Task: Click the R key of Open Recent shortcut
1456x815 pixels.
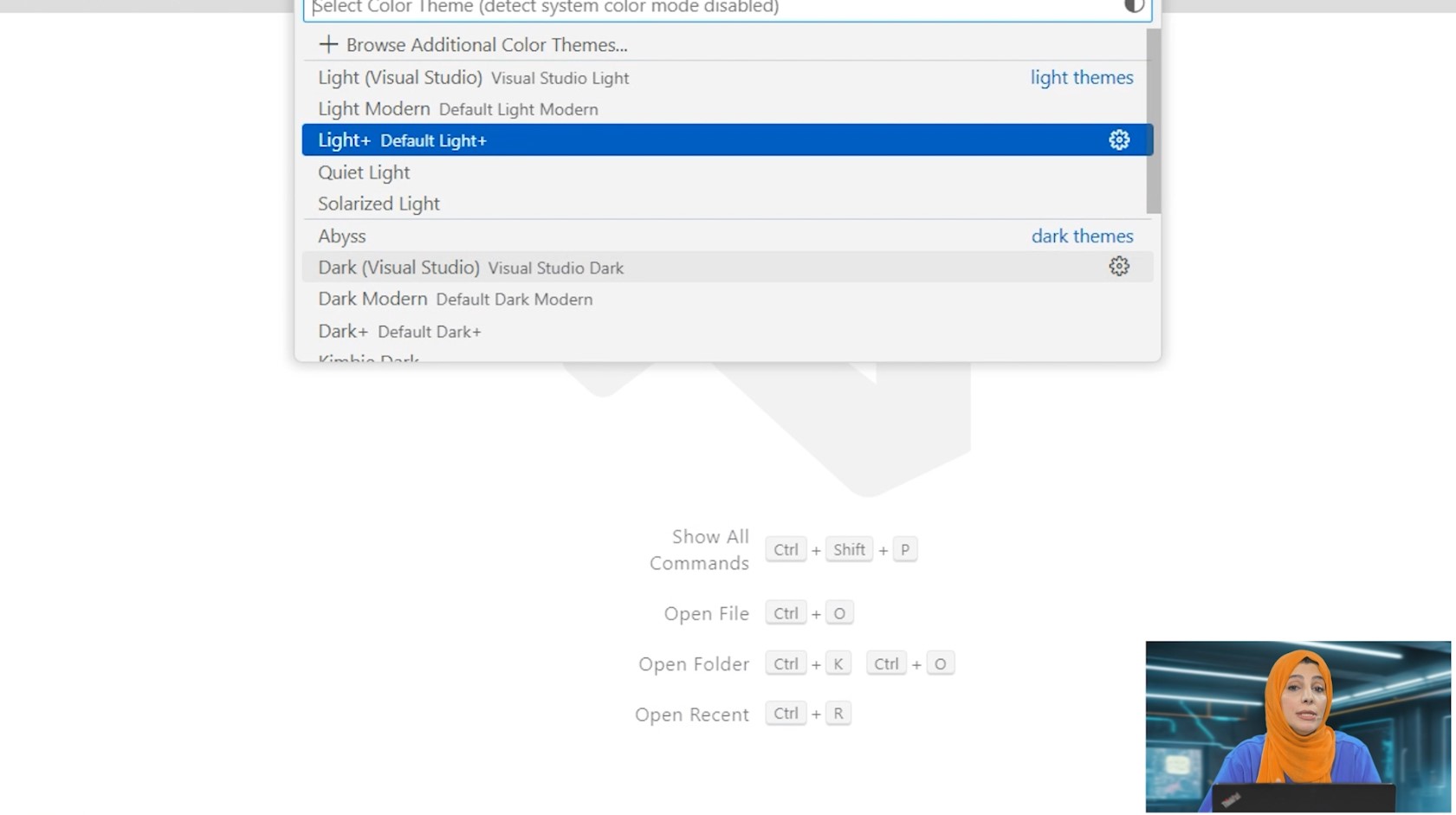Action: [838, 714]
